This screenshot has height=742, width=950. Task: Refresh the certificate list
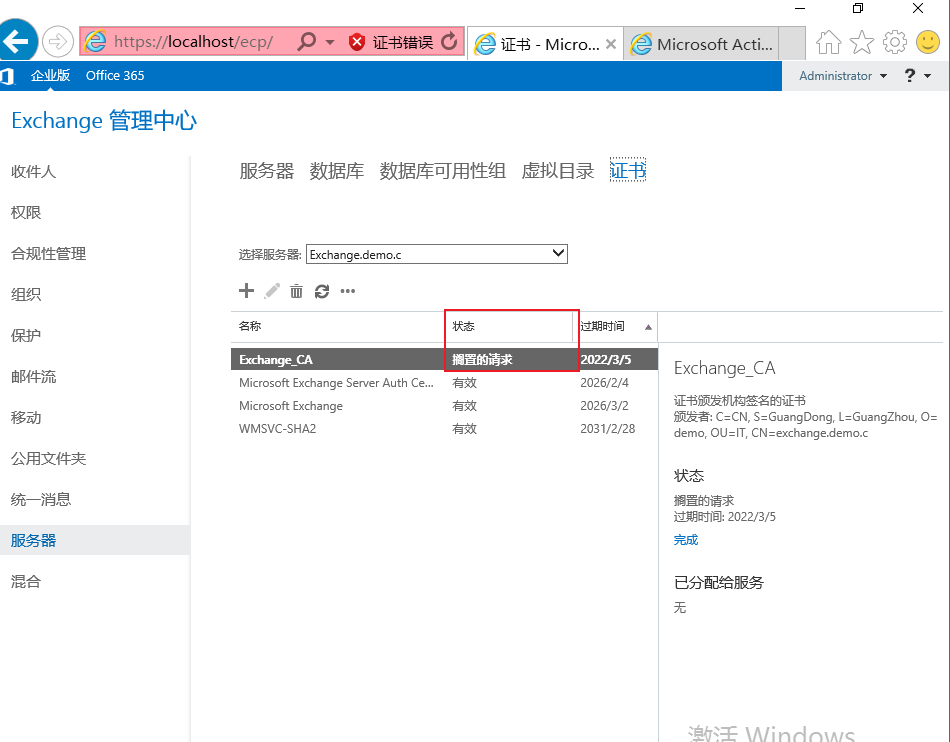point(321,291)
